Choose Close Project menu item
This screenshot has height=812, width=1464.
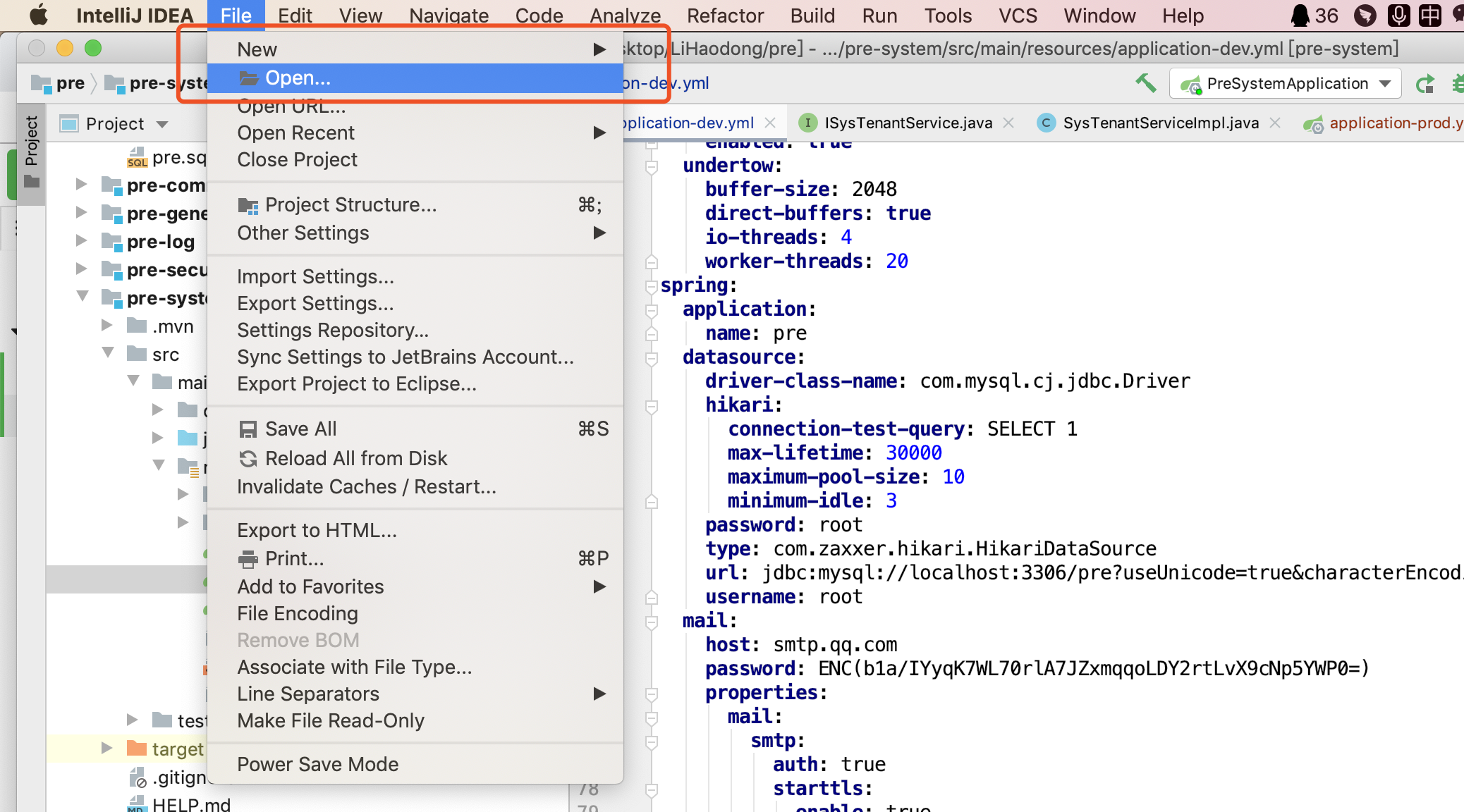pyautogui.click(x=415, y=159)
